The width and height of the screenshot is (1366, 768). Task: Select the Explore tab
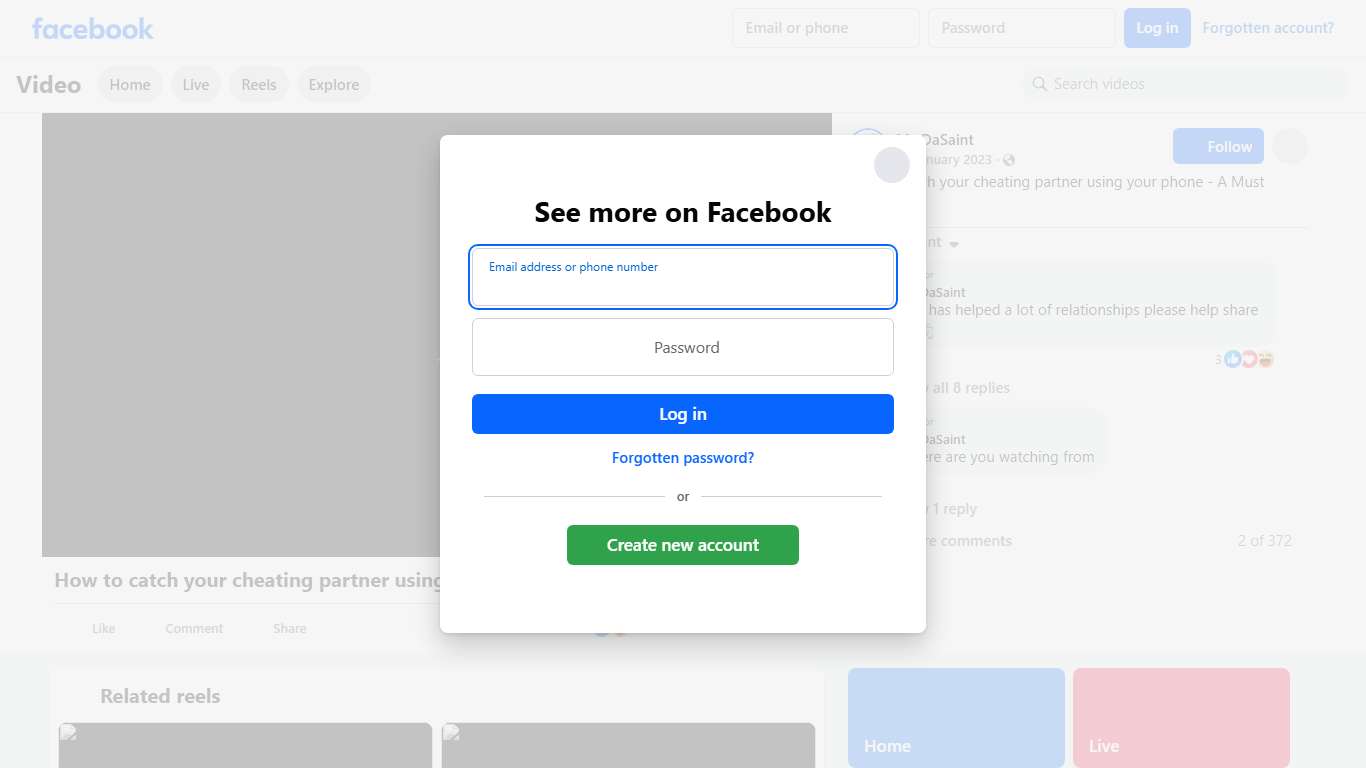[x=334, y=85]
